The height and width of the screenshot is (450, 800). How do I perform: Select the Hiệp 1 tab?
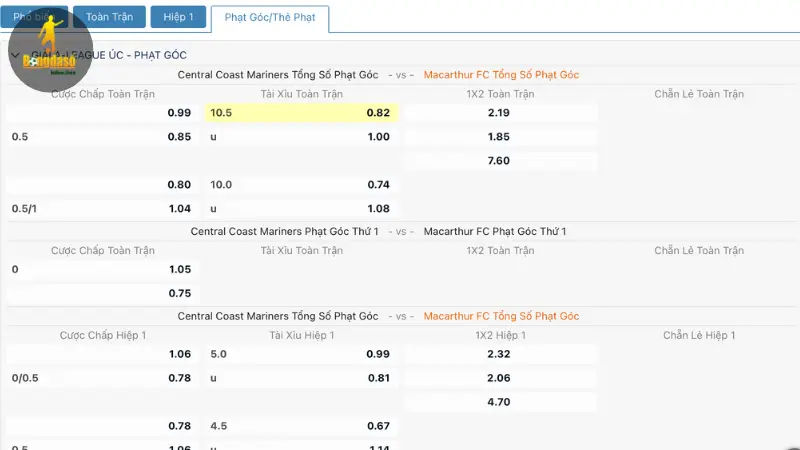178,17
